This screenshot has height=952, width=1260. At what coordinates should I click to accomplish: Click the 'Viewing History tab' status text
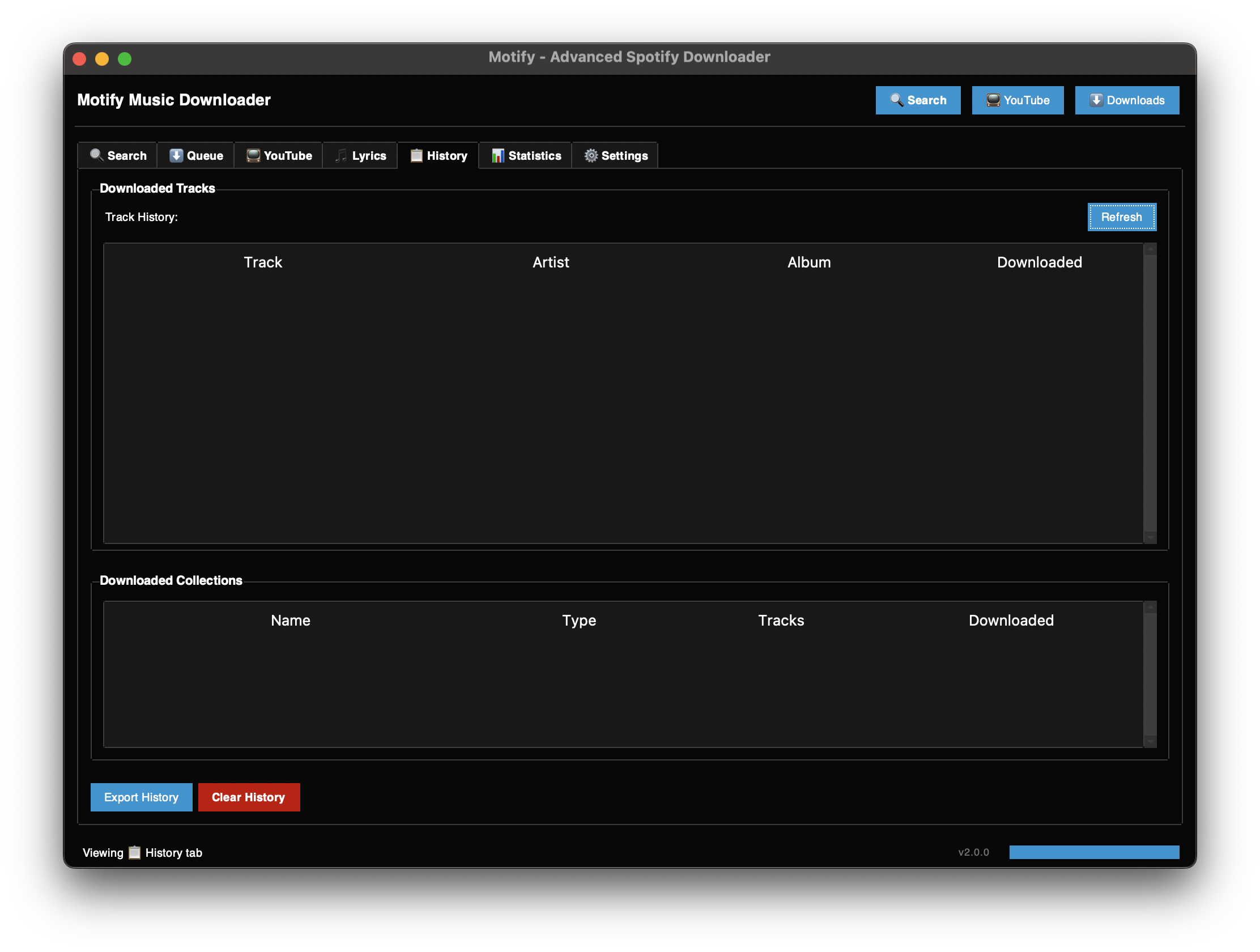[142, 852]
